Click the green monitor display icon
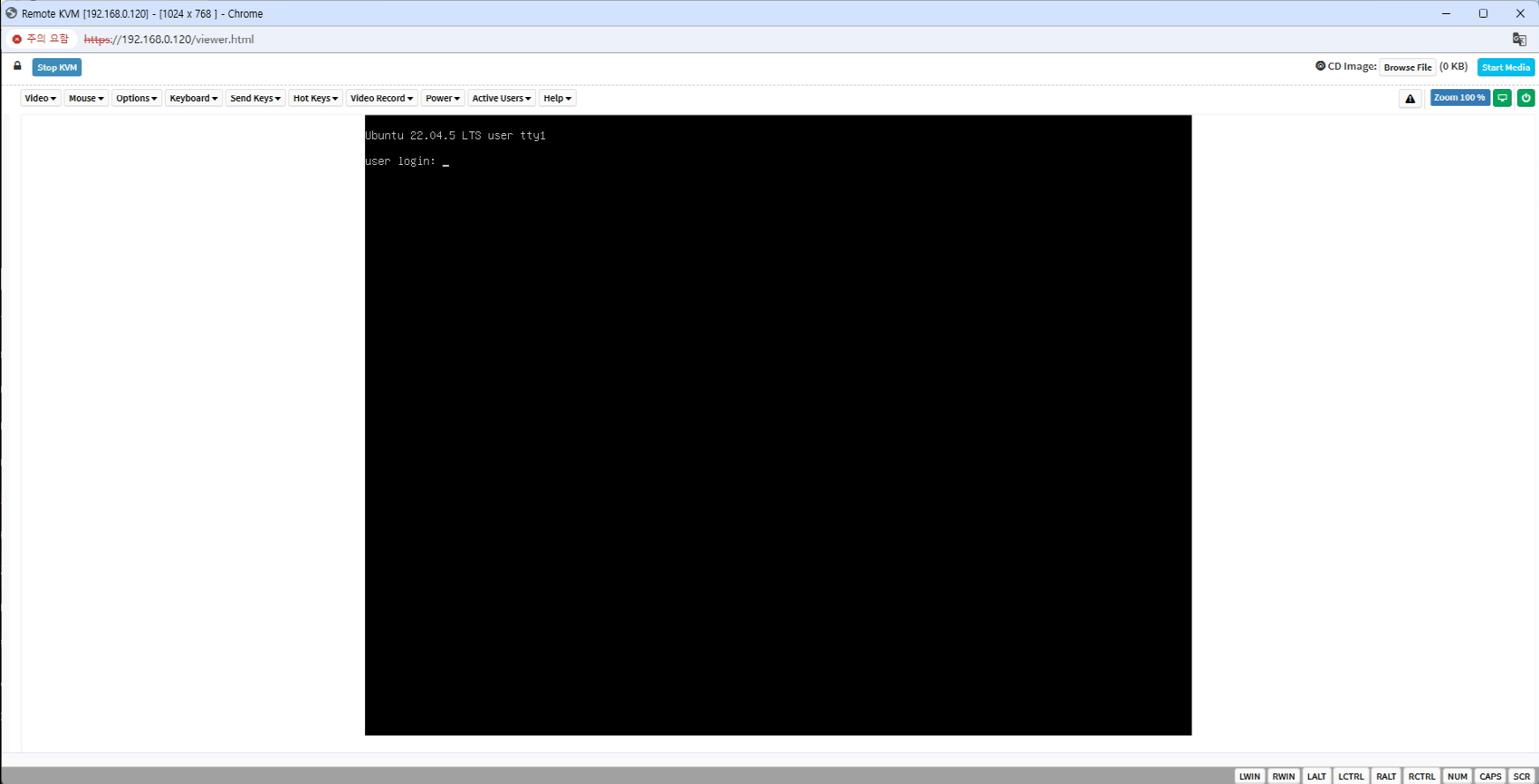 pos(1503,98)
